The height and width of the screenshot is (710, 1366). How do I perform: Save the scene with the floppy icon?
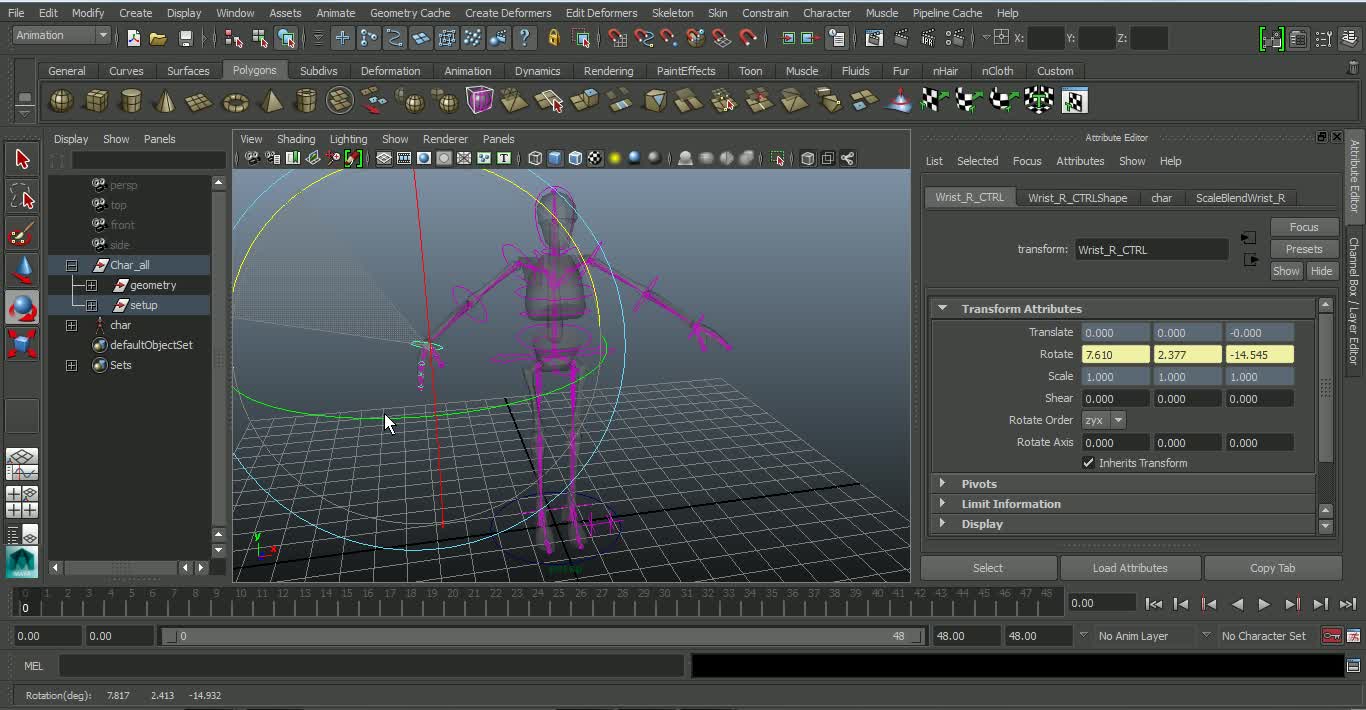(x=185, y=38)
